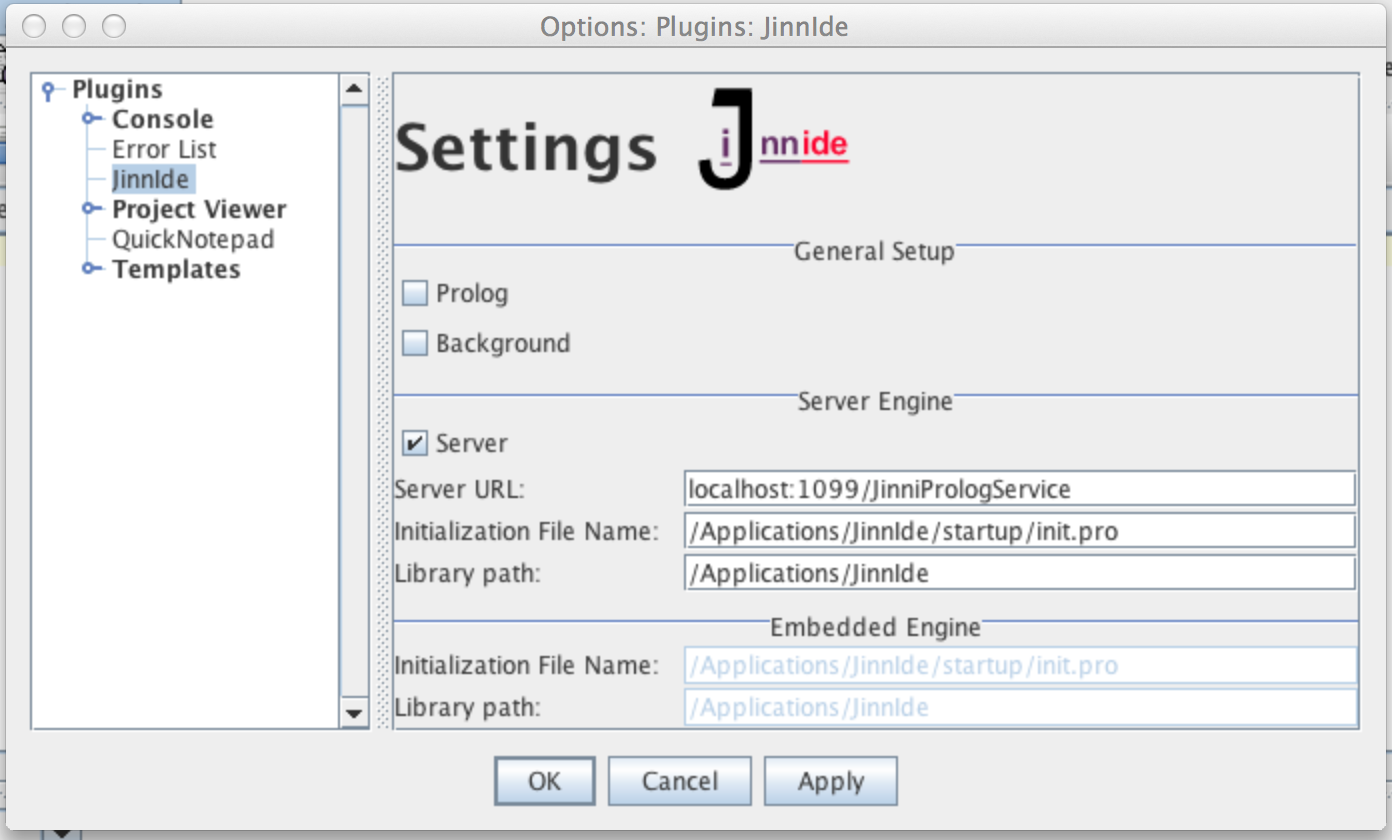Screen dimensions: 1392x840
Task: Expand the Console tree node
Action: pos(91,119)
